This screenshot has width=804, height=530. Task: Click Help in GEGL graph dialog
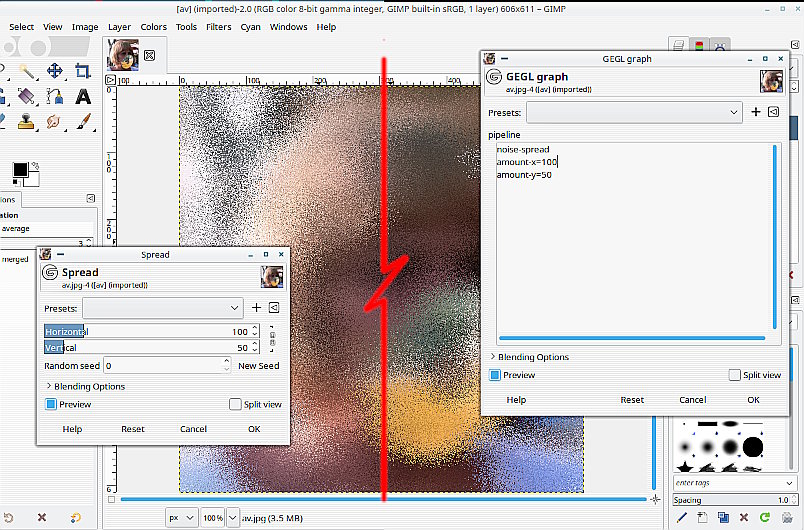coord(516,400)
